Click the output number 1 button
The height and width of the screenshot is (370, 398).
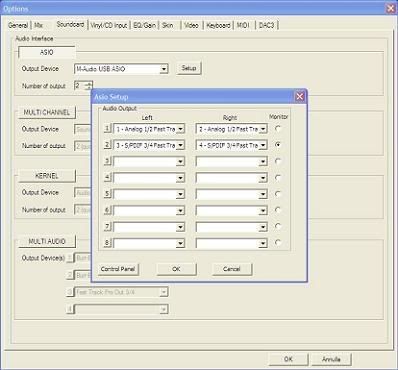tap(107, 128)
